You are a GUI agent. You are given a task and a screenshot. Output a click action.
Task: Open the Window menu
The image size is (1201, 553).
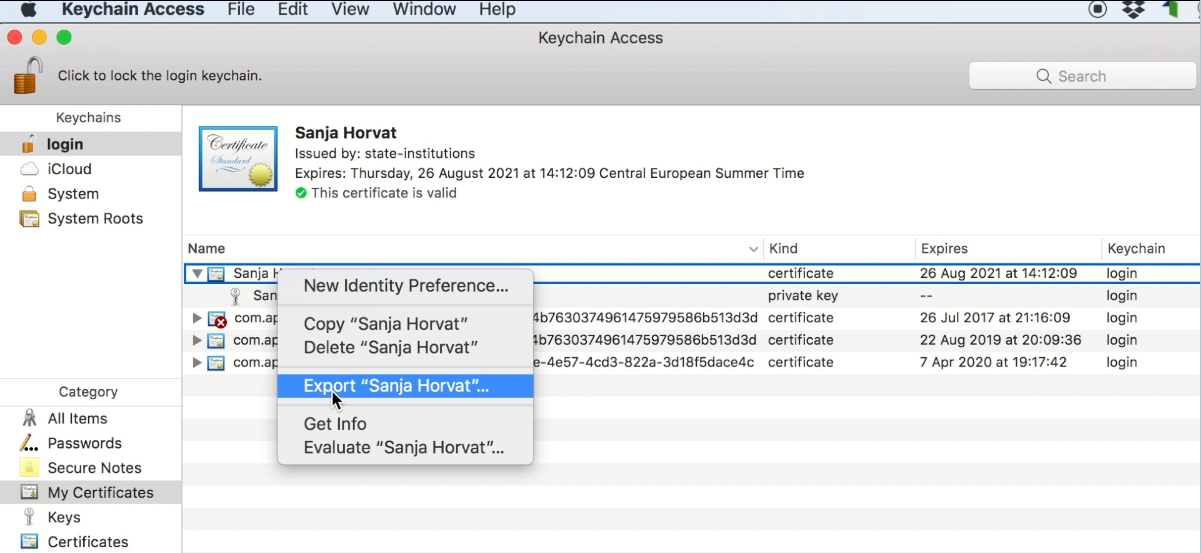(x=425, y=10)
